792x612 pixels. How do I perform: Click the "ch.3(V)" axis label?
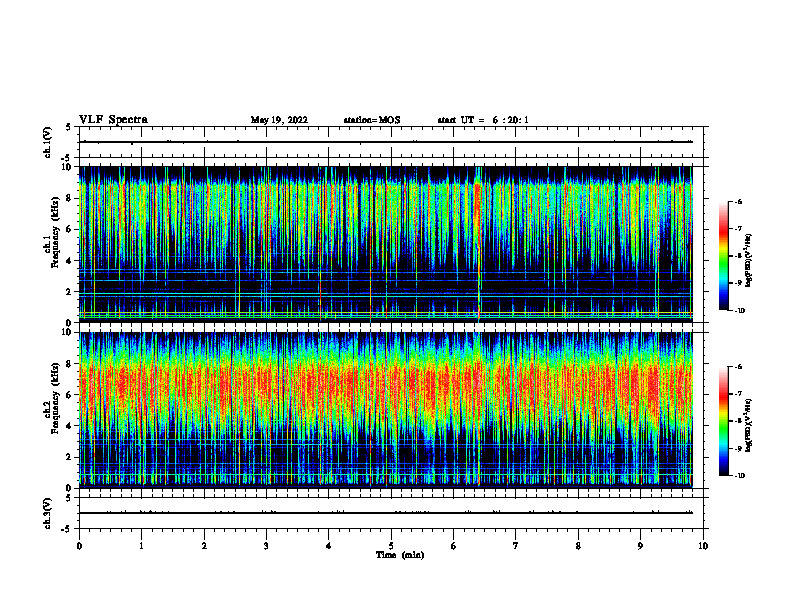(47, 513)
